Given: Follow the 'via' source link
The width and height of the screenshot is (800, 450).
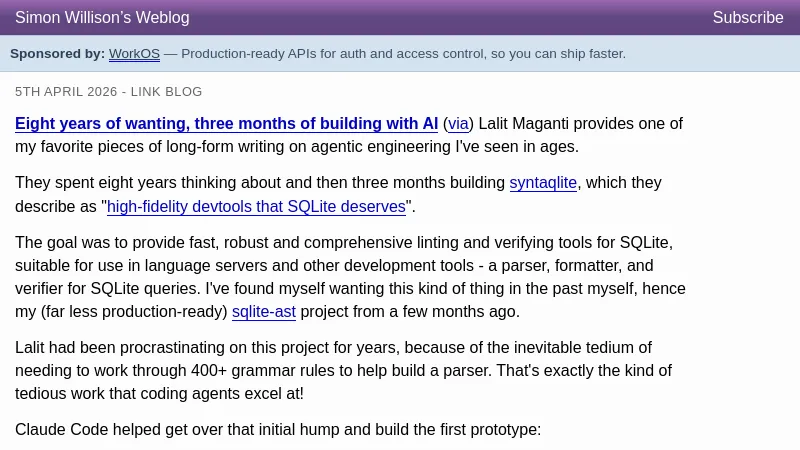Looking at the screenshot, I should coord(457,124).
